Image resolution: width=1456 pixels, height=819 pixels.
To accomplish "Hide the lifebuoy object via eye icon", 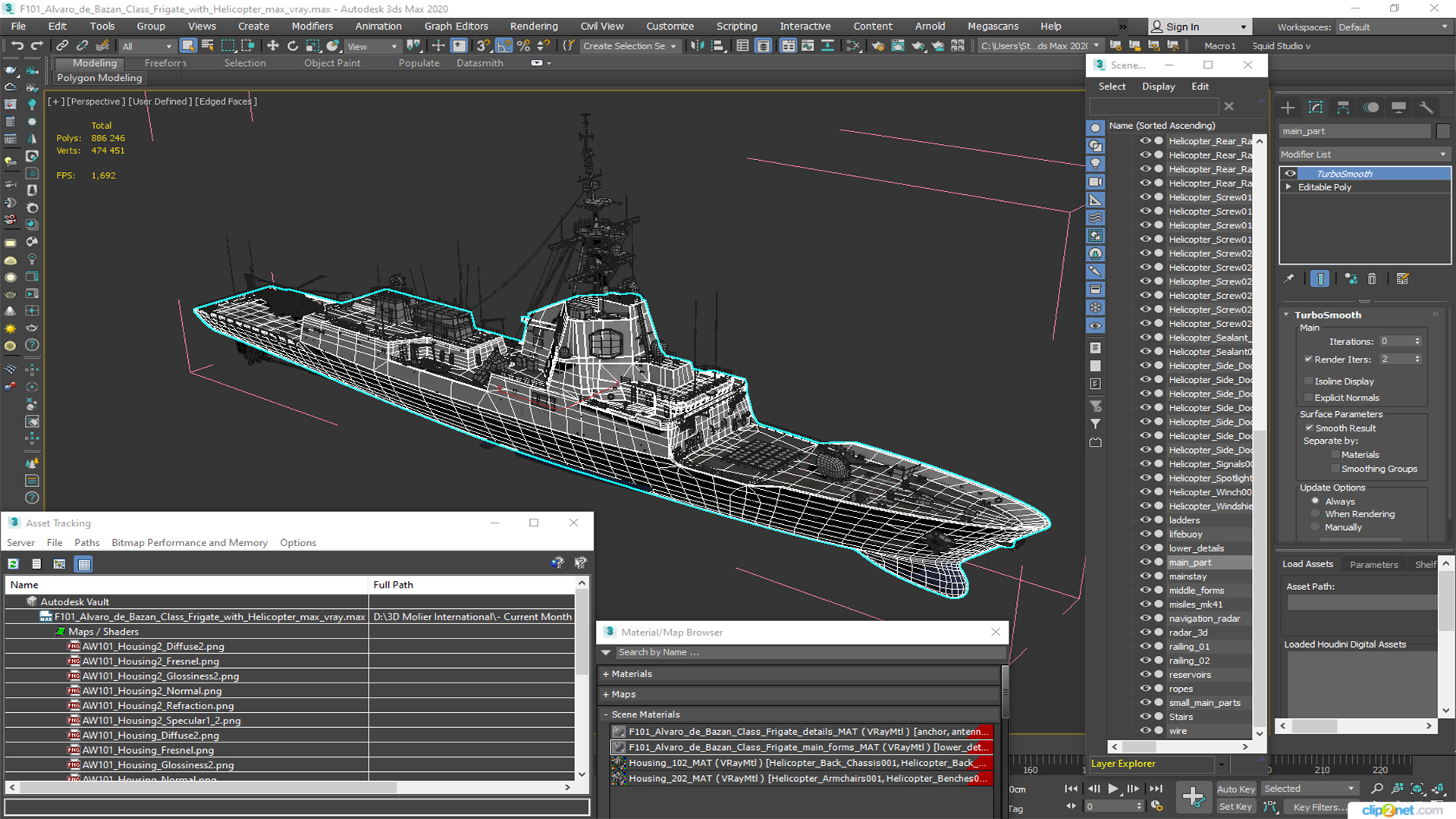I will 1145,534.
